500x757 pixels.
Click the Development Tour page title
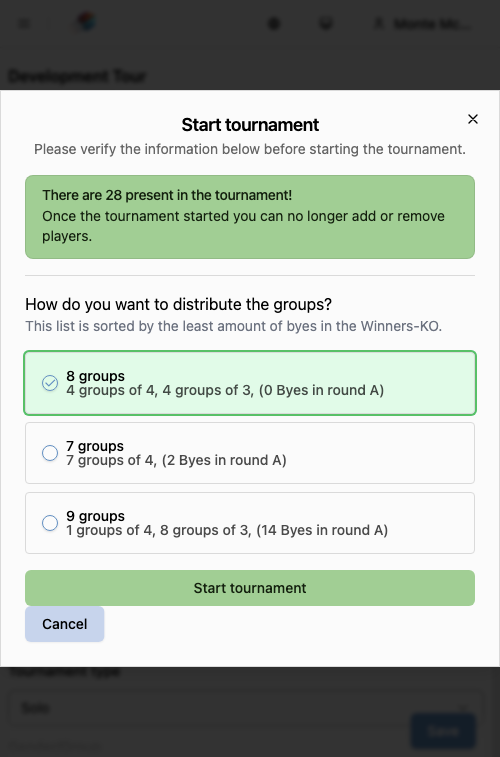click(x=77, y=76)
